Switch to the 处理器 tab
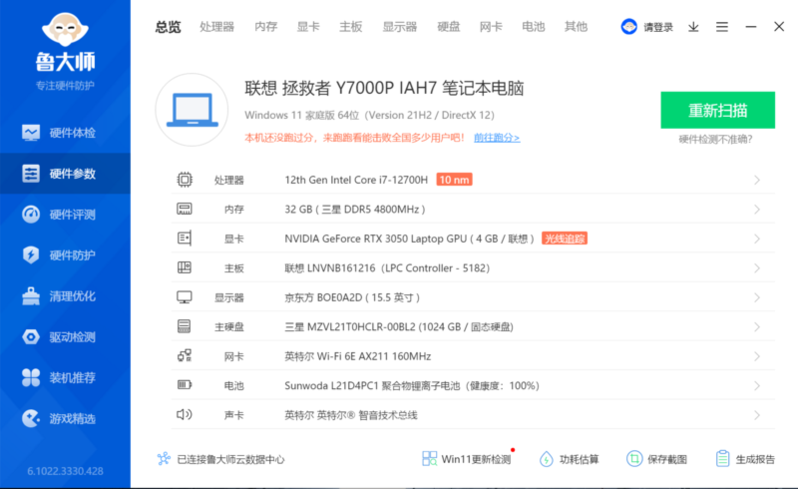 [x=216, y=27]
